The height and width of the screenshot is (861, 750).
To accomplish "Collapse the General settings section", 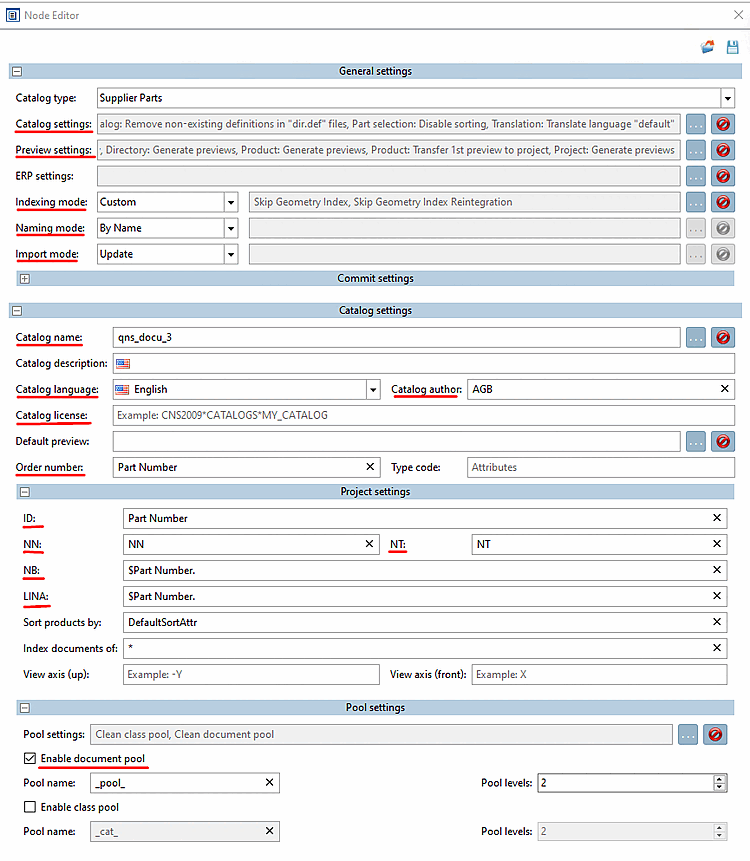I will 18,71.
